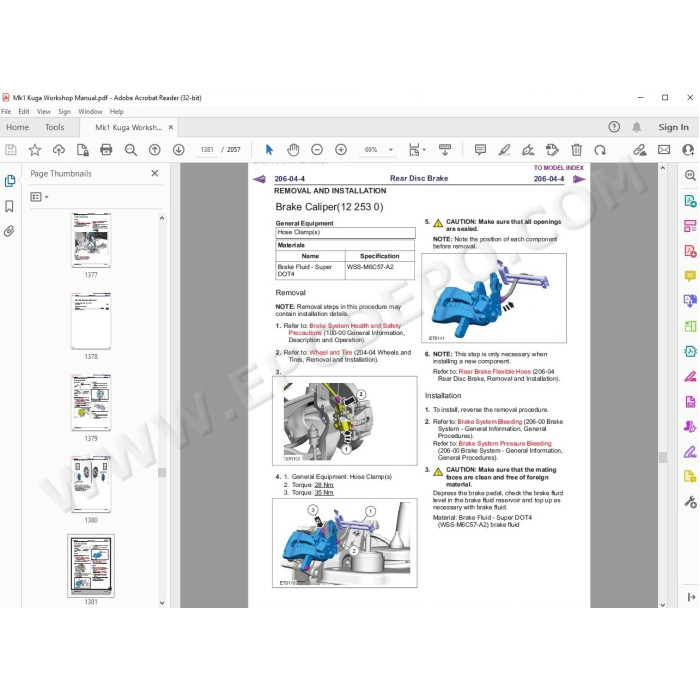Click the thumbnail panel scrollbar thumb
700x700 pixels.
pyautogui.click(x=162, y=473)
